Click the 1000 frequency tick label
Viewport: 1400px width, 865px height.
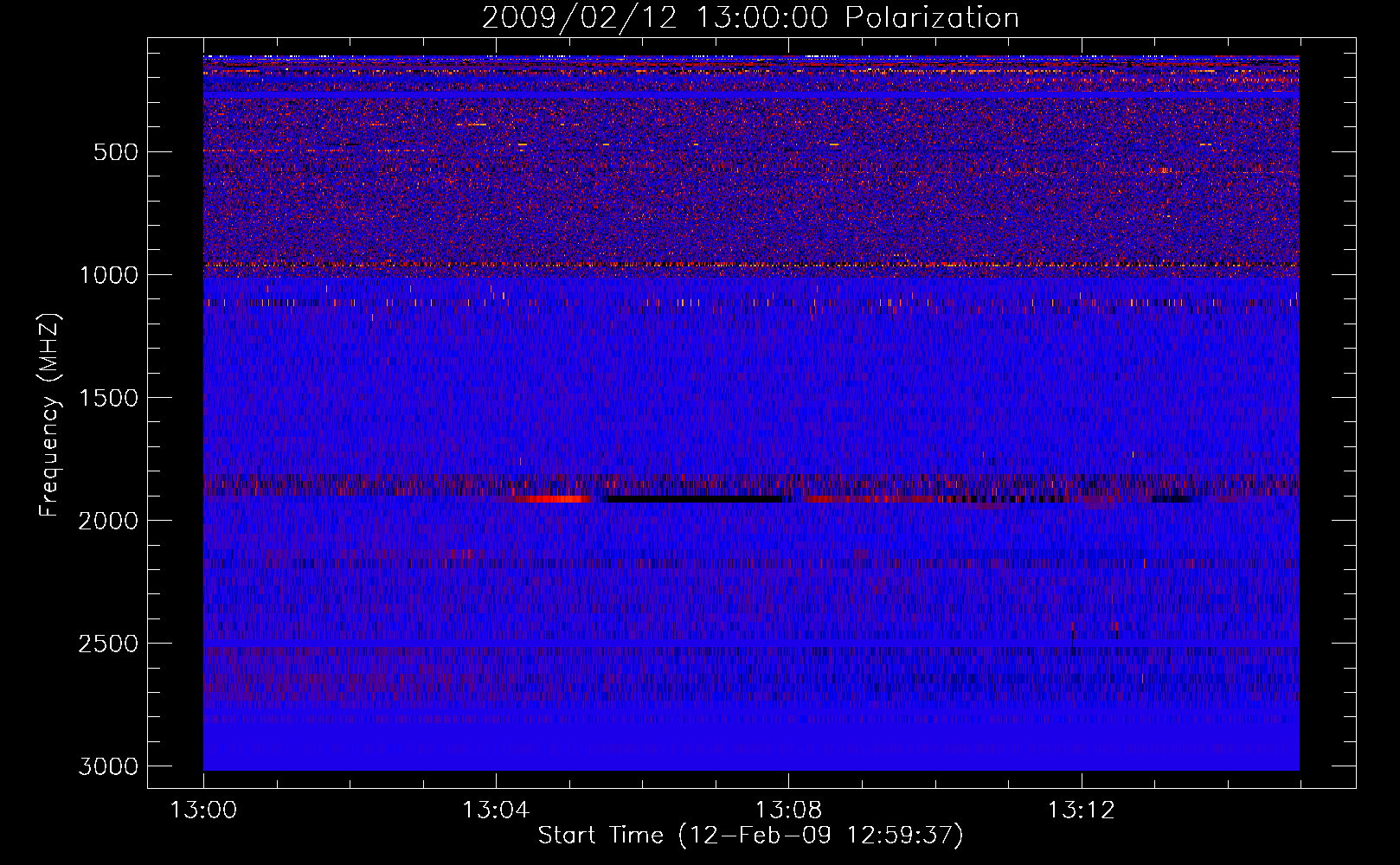point(108,275)
